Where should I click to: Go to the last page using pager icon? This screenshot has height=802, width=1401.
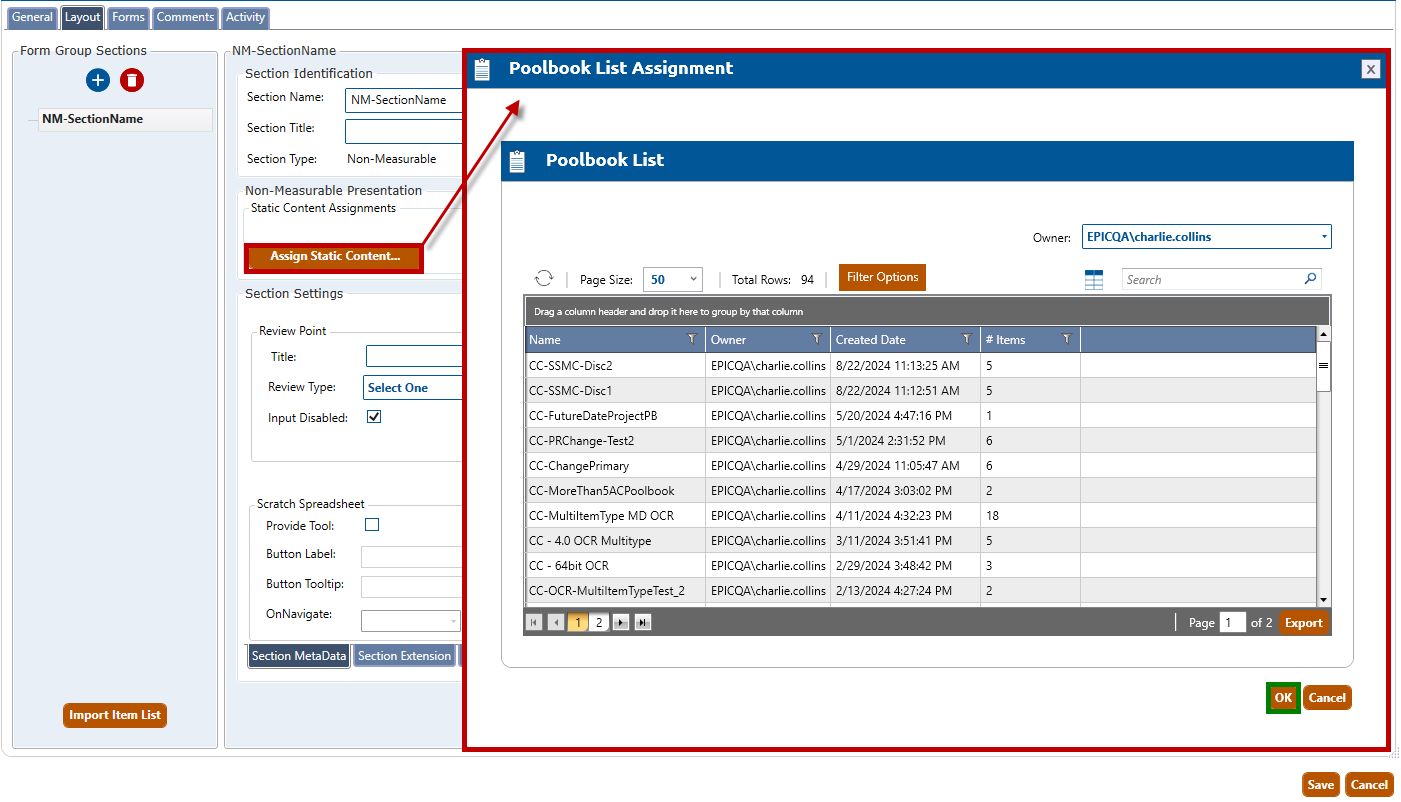(642, 623)
